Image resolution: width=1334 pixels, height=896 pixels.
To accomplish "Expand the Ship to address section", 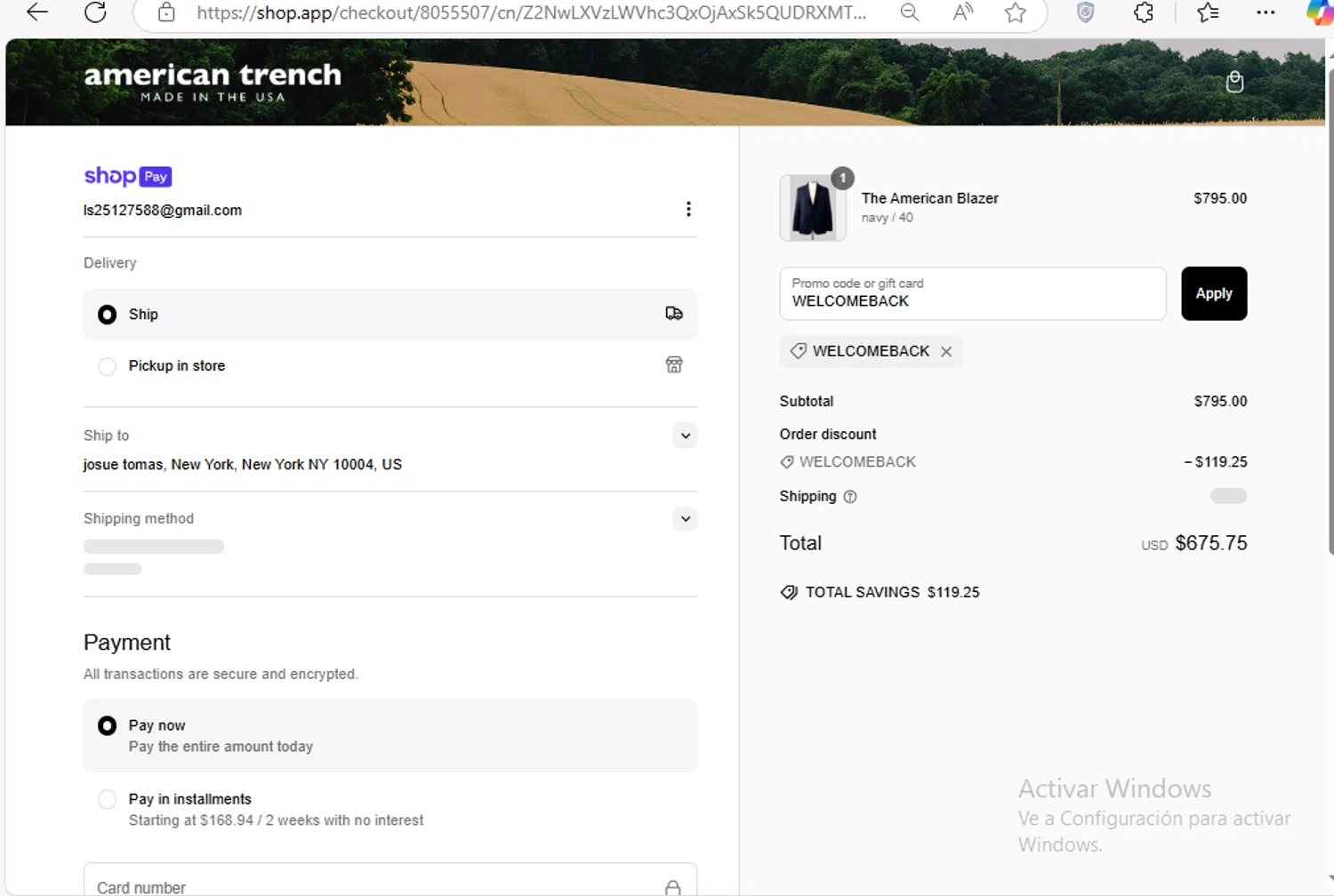I will [685, 436].
